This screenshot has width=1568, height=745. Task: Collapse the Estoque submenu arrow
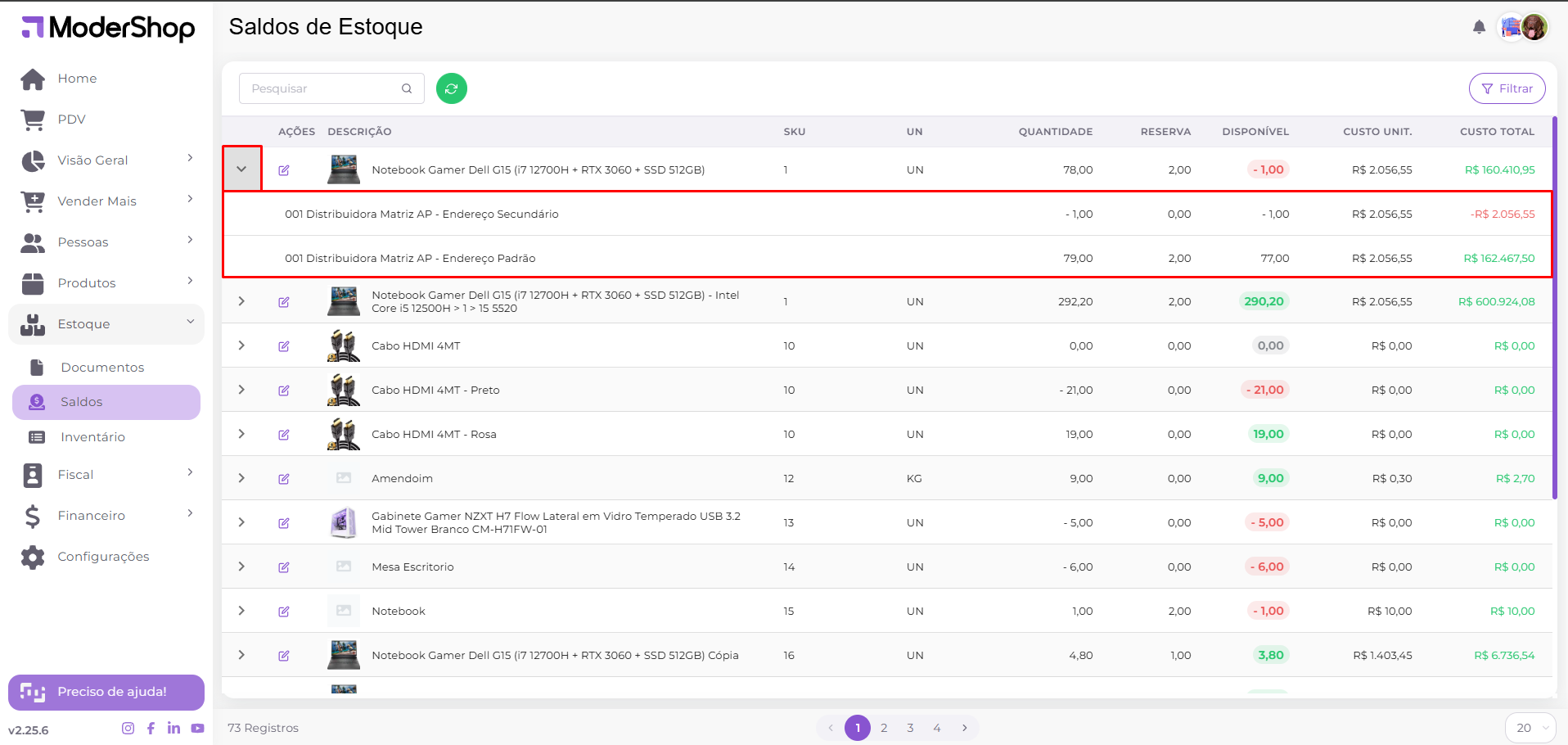pyautogui.click(x=190, y=322)
